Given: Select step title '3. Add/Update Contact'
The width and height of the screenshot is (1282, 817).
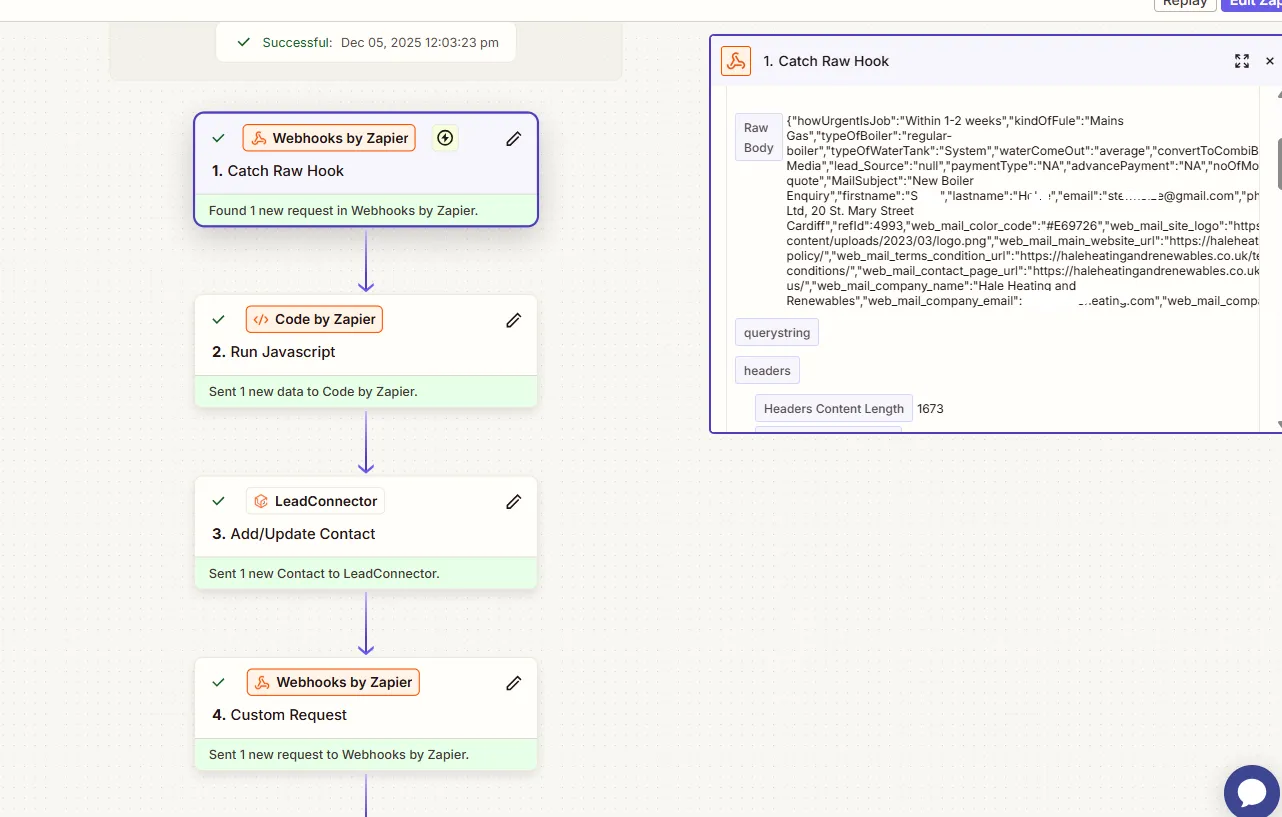Looking at the screenshot, I should tap(294, 534).
